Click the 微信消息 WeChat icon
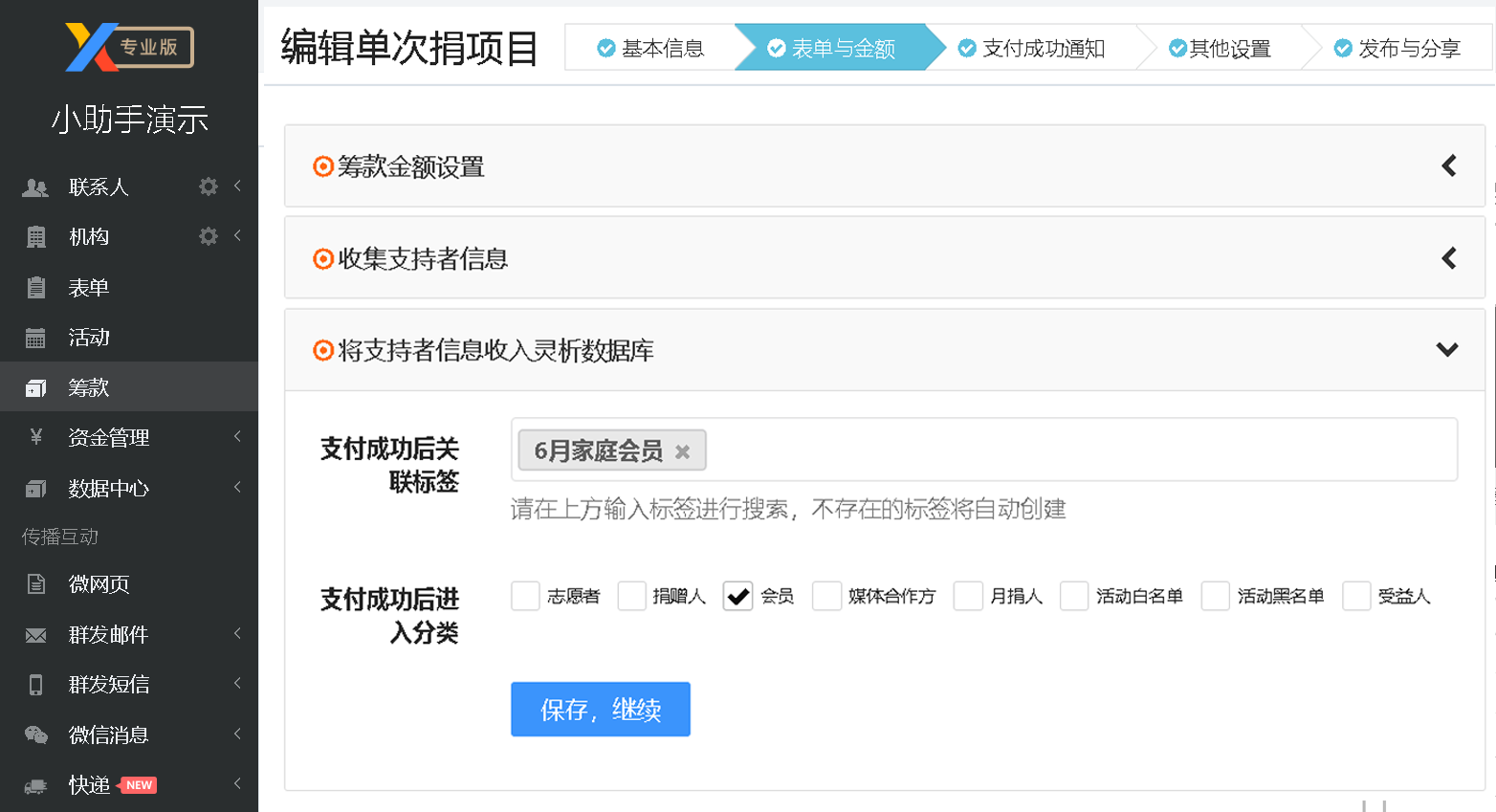 [x=36, y=735]
